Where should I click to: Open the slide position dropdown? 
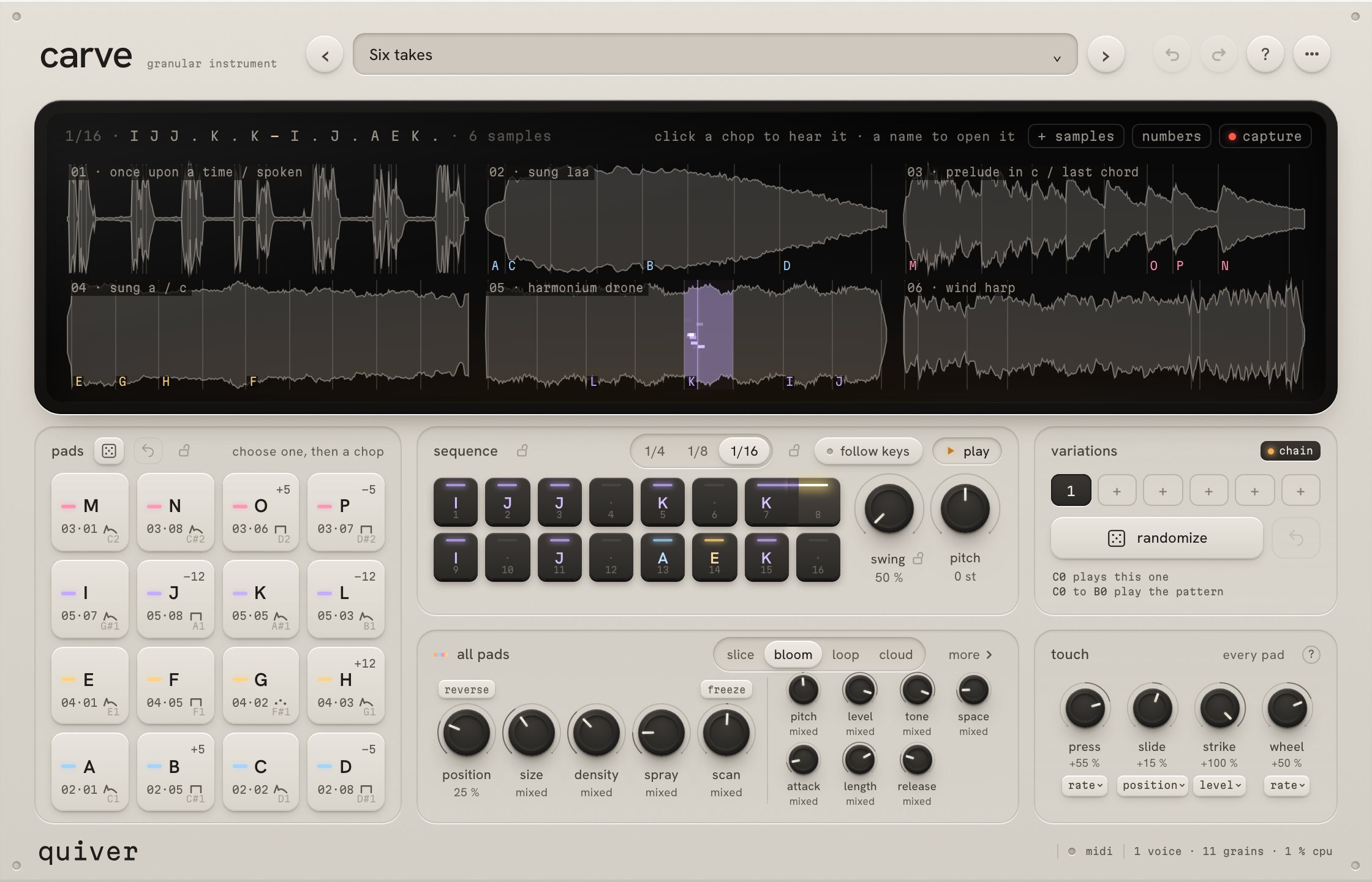(x=1152, y=785)
